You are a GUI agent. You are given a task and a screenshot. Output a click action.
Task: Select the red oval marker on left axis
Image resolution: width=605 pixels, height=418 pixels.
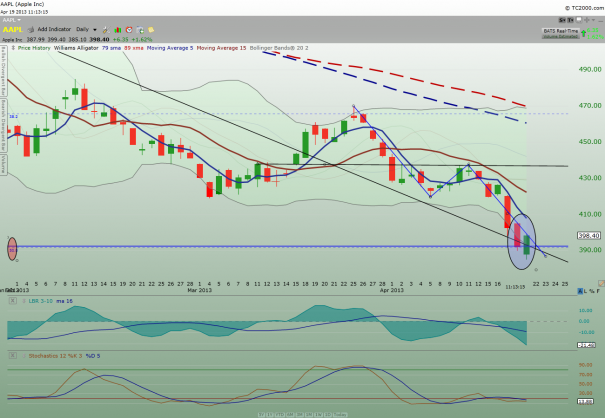click(x=12, y=249)
